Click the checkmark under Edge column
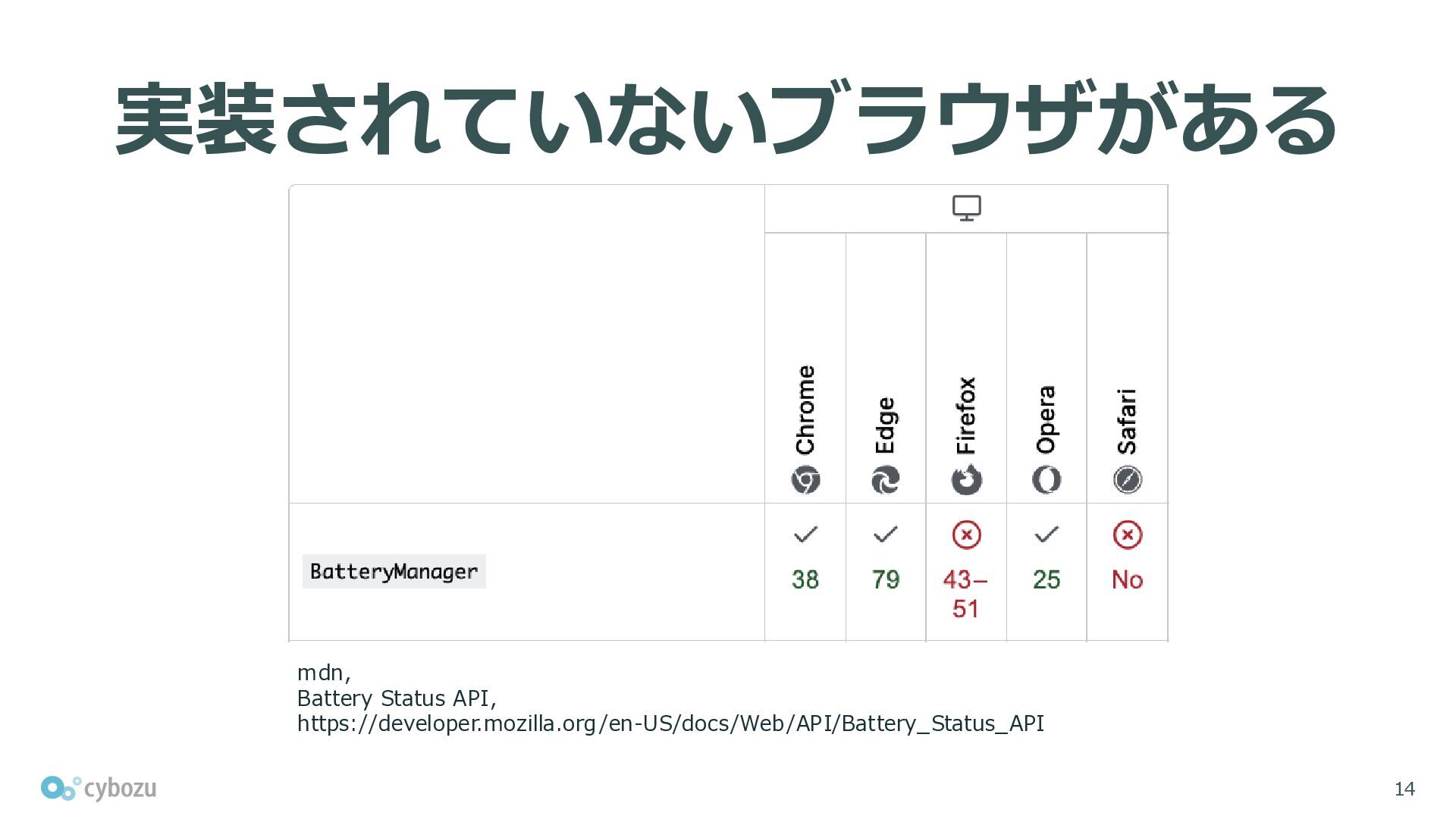Image resolution: width=1456 pixels, height=819 pixels. pyautogui.click(x=886, y=535)
